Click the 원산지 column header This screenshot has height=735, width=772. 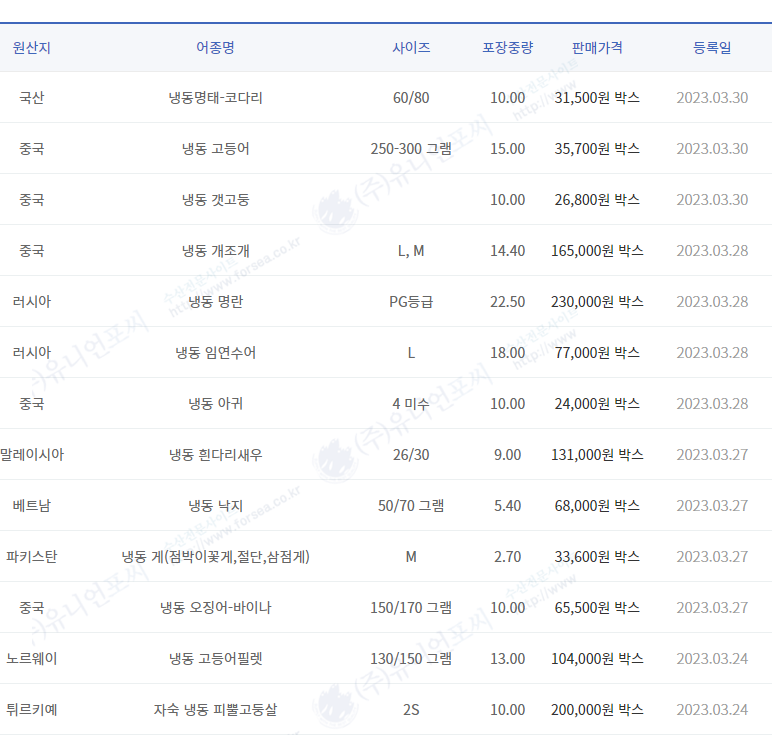(x=32, y=48)
